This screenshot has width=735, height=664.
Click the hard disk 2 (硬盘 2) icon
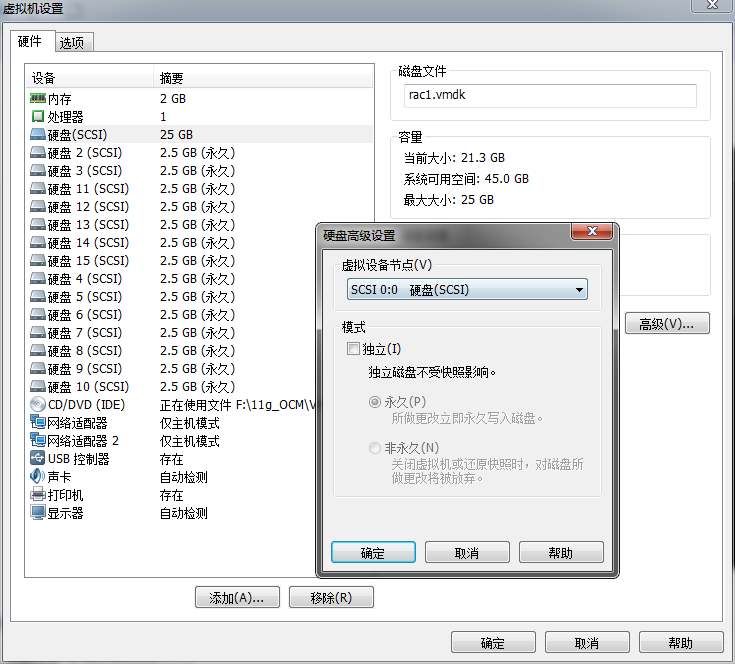coord(38,153)
